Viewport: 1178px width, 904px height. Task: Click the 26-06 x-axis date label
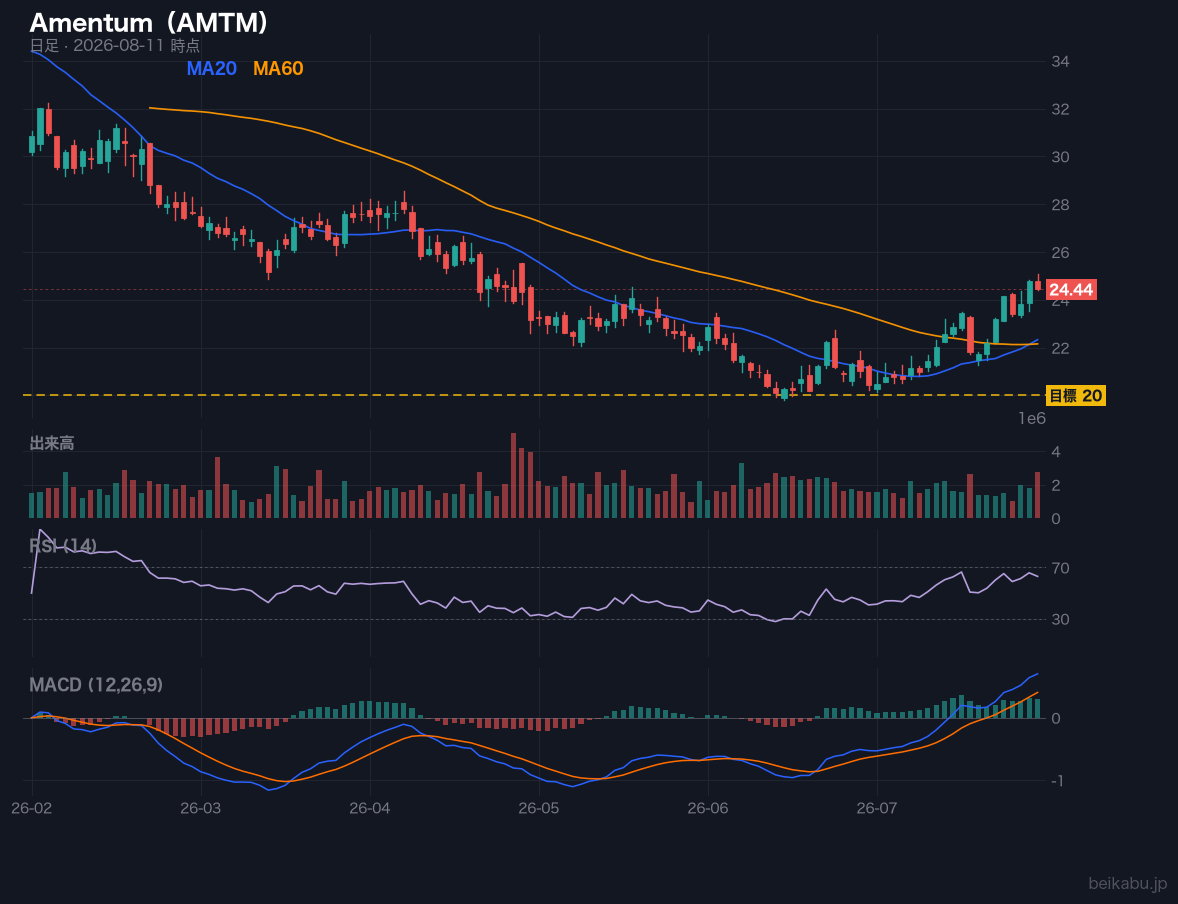tap(708, 809)
